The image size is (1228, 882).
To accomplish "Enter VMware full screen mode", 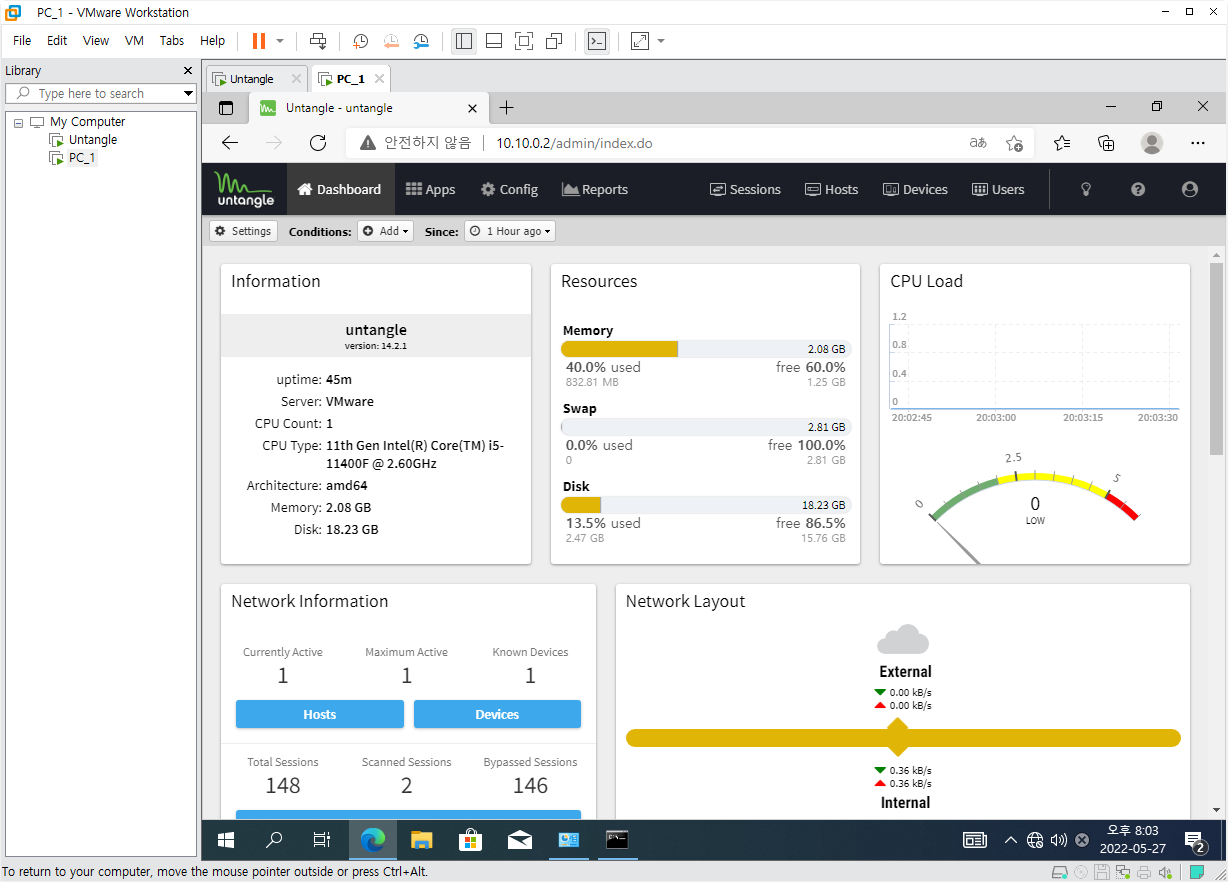I will point(524,41).
